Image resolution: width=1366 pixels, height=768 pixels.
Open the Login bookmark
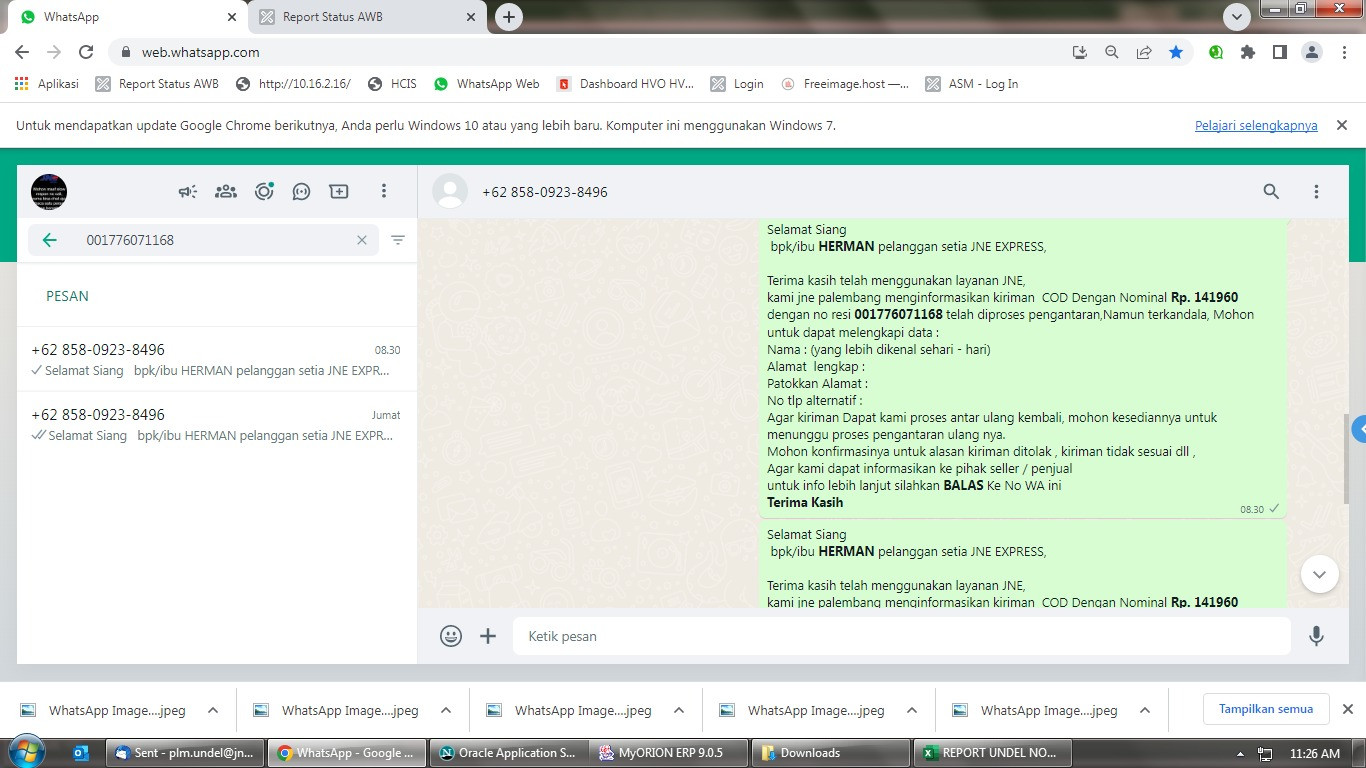[x=737, y=84]
